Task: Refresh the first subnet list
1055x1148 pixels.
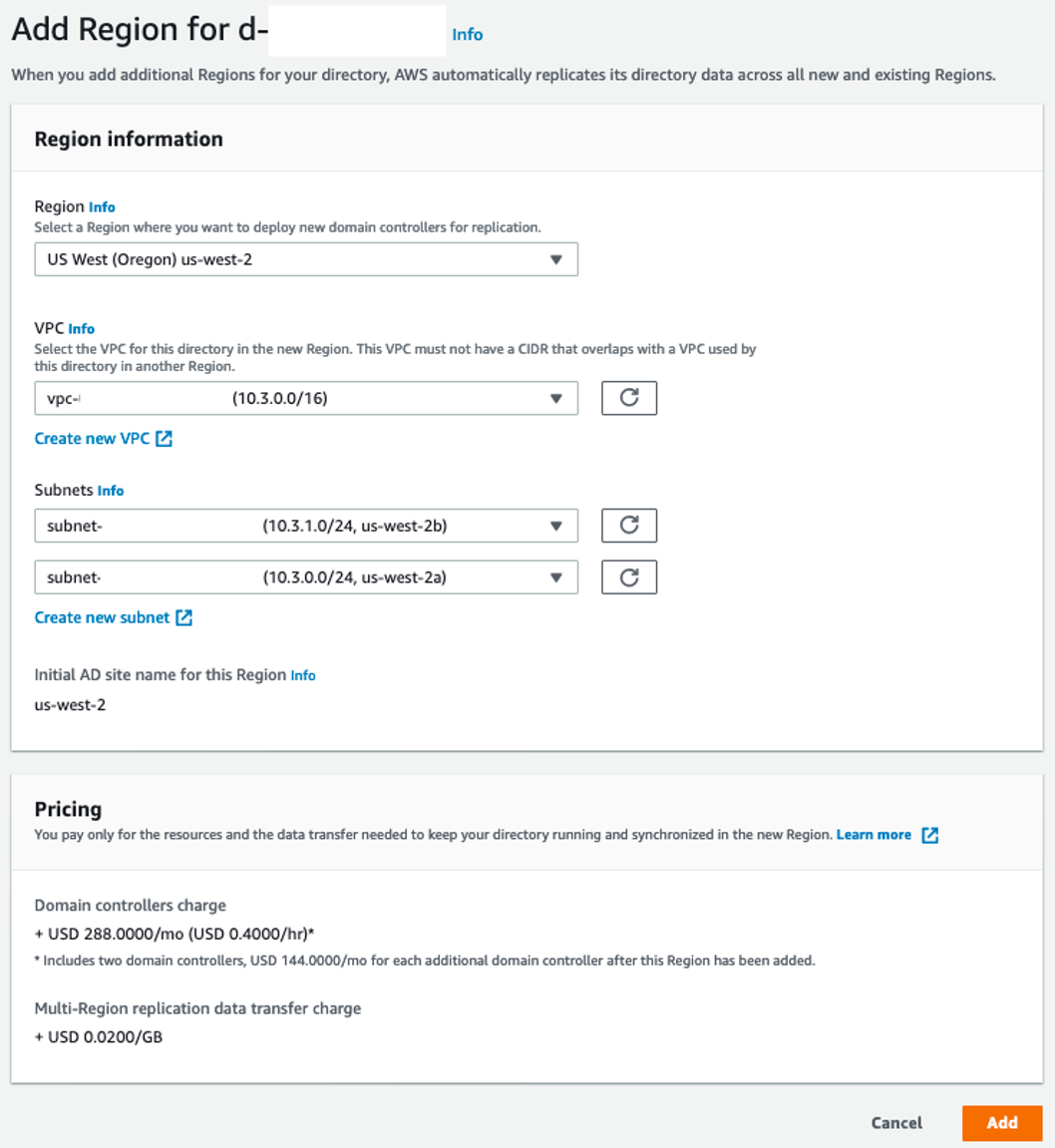Action: click(x=628, y=525)
